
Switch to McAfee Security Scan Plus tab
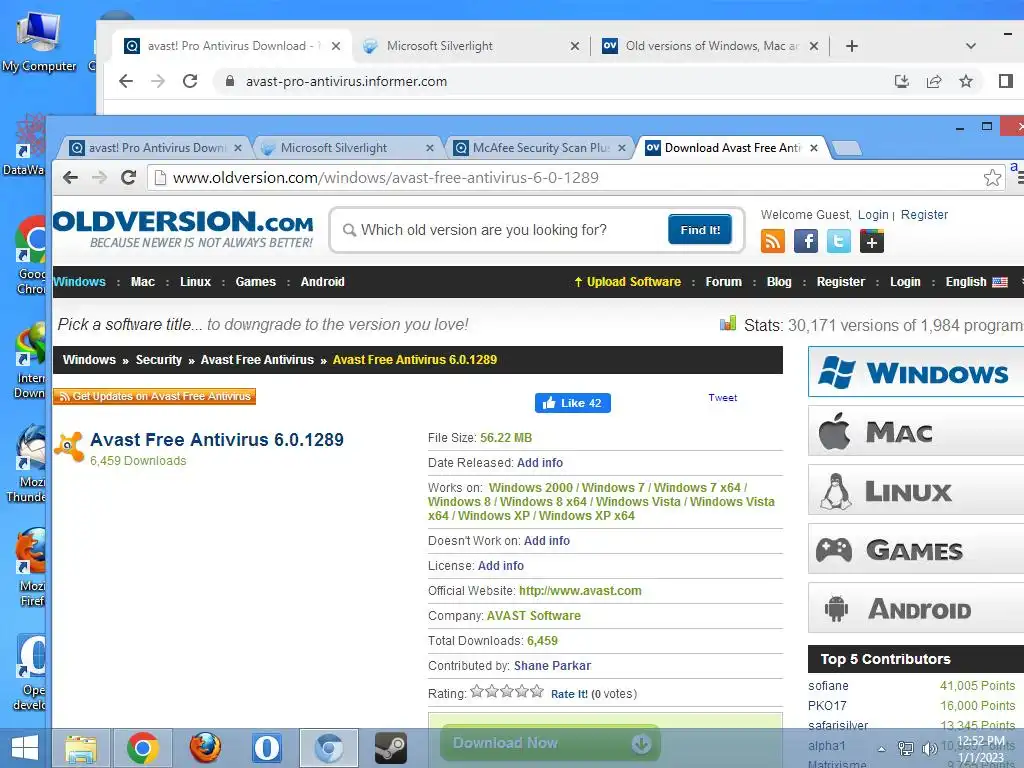(539, 148)
